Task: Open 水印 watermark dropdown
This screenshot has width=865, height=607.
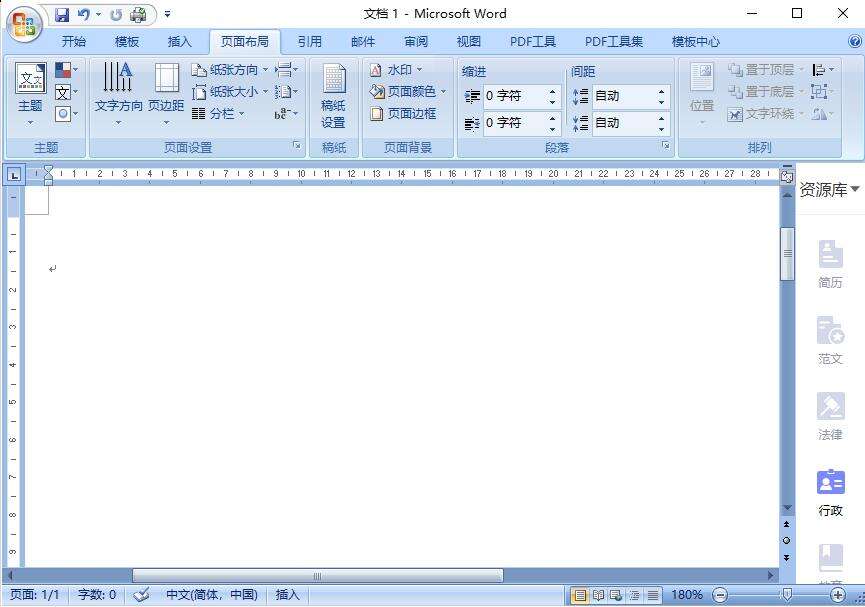Action: (396, 70)
